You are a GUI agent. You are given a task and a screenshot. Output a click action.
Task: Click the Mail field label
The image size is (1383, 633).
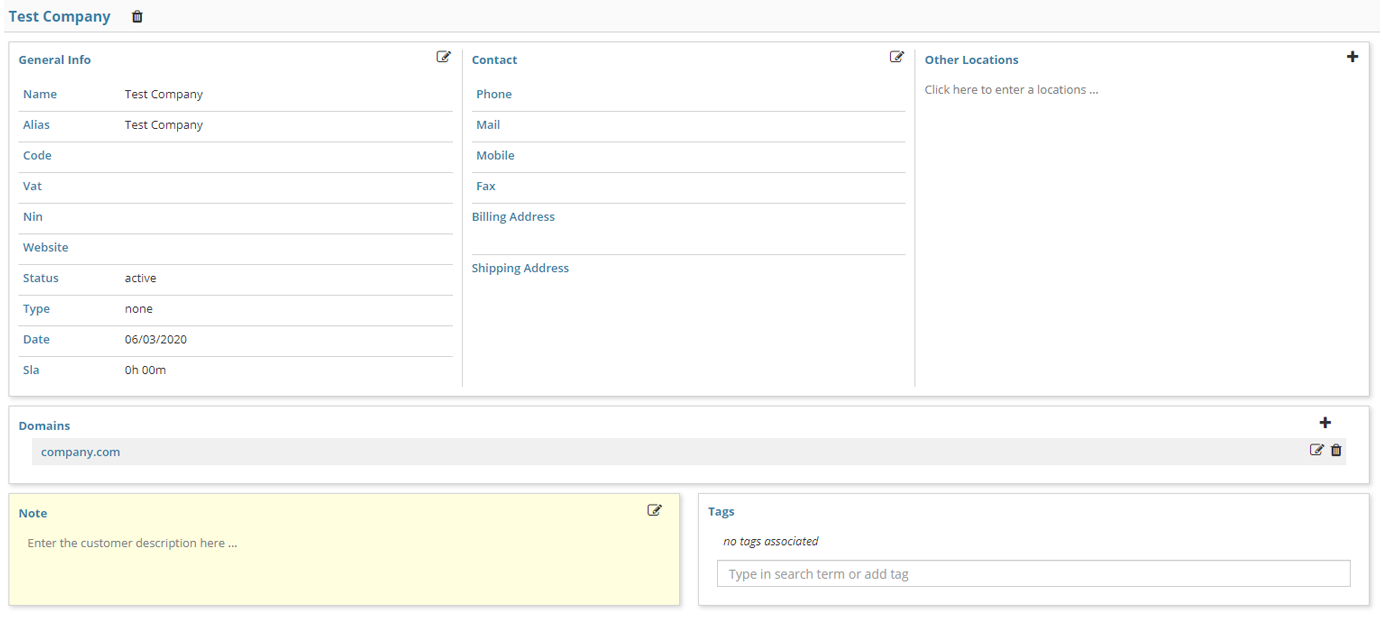(488, 125)
